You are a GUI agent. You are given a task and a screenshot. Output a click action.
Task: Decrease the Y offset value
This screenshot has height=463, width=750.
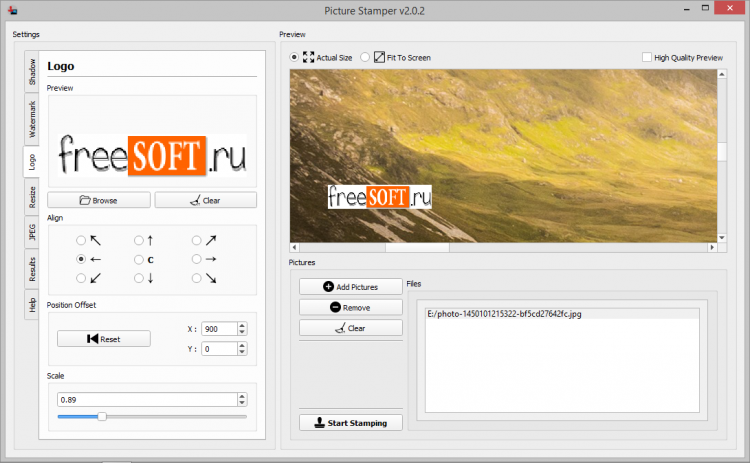(x=242, y=352)
